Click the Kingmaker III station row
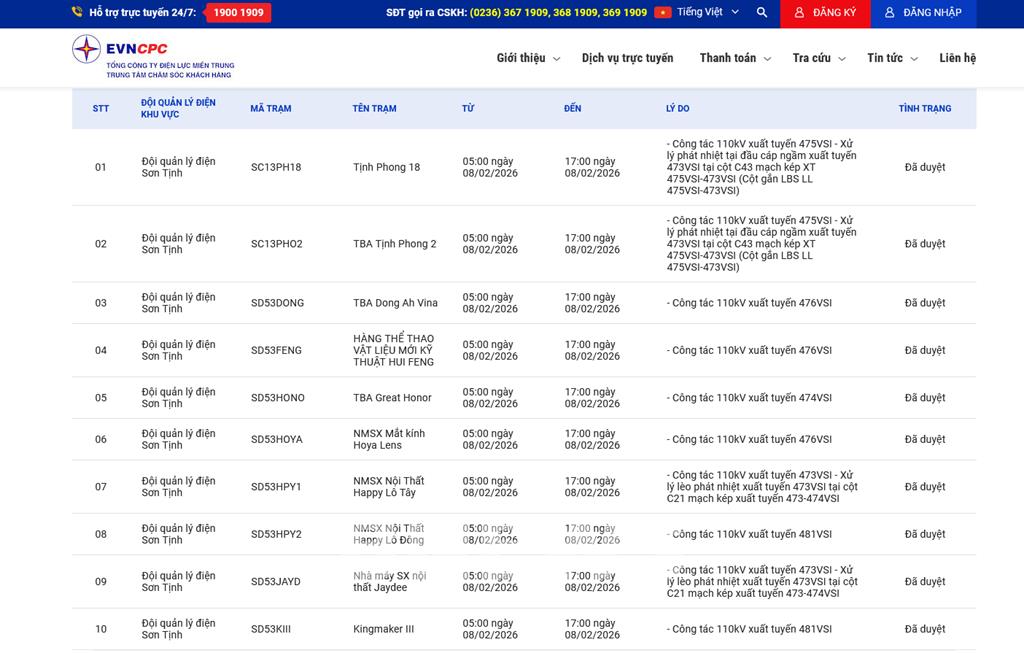Image resolution: width=1024 pixels, height=653 pixels. pos(383,629)
